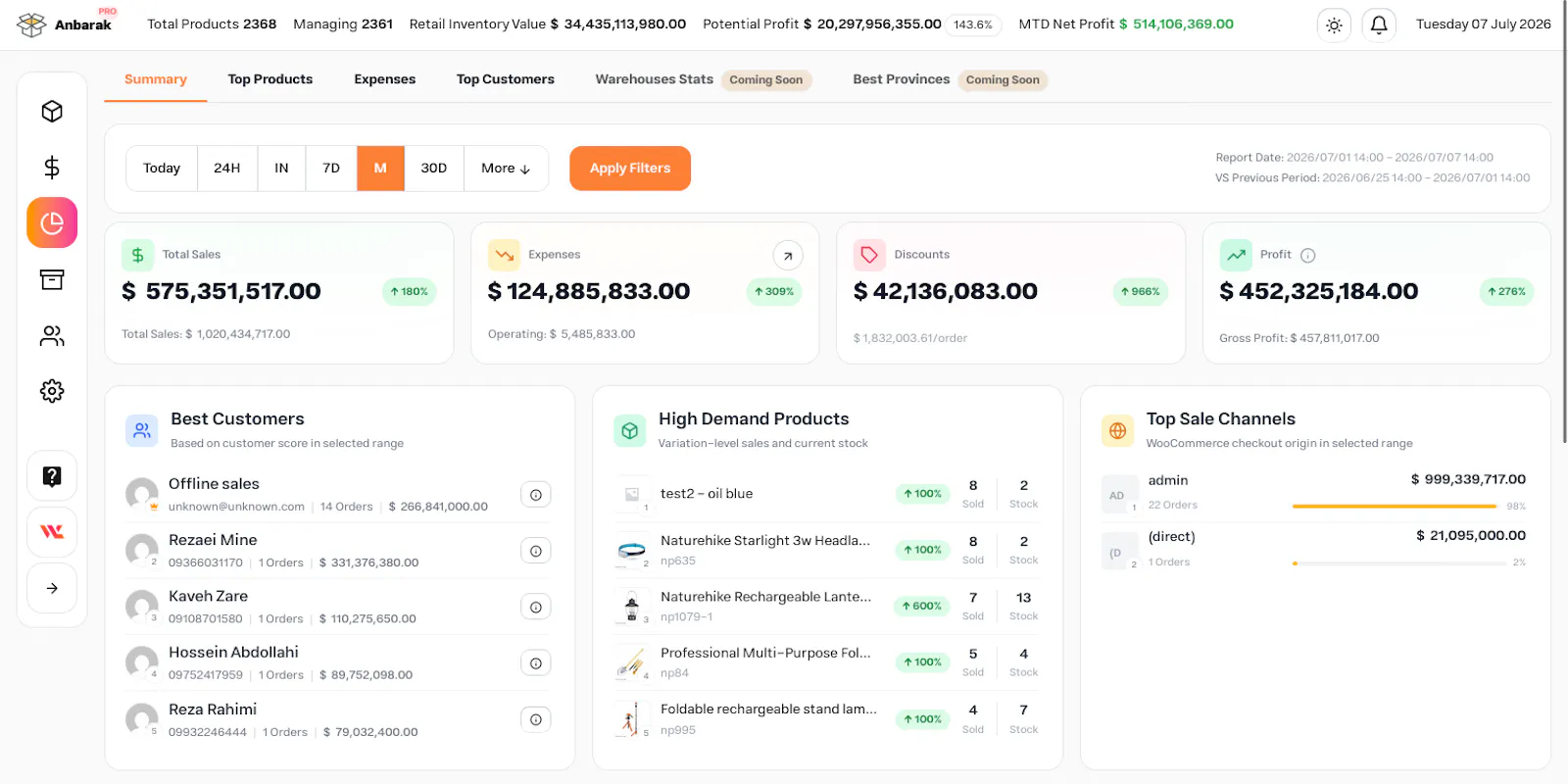Open Expenses card arrow link icon
Viewport: 1568px width, 784px height.
click(x=788, y=256)
